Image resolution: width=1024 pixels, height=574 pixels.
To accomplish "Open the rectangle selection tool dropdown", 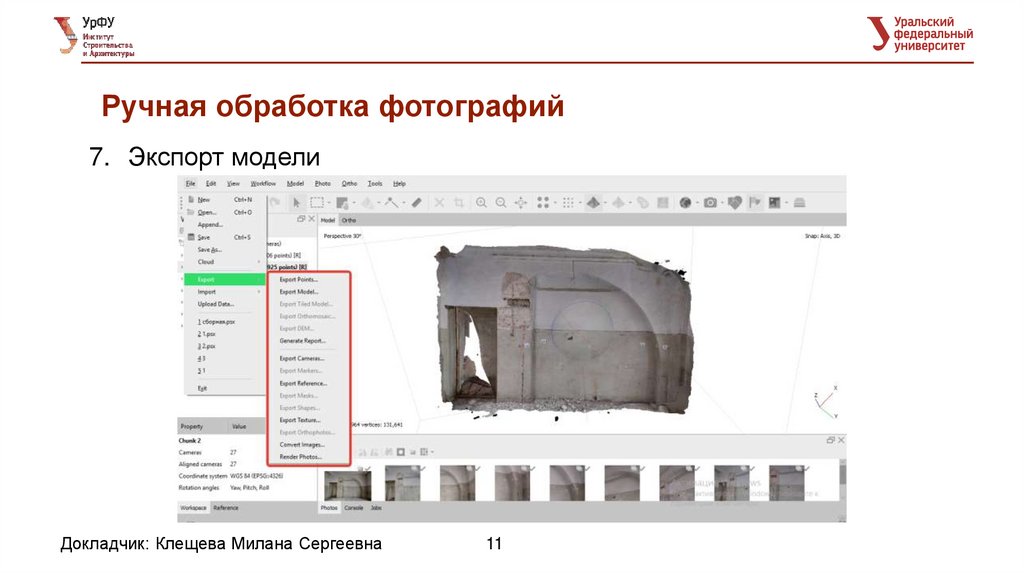I will coord(329,202).
